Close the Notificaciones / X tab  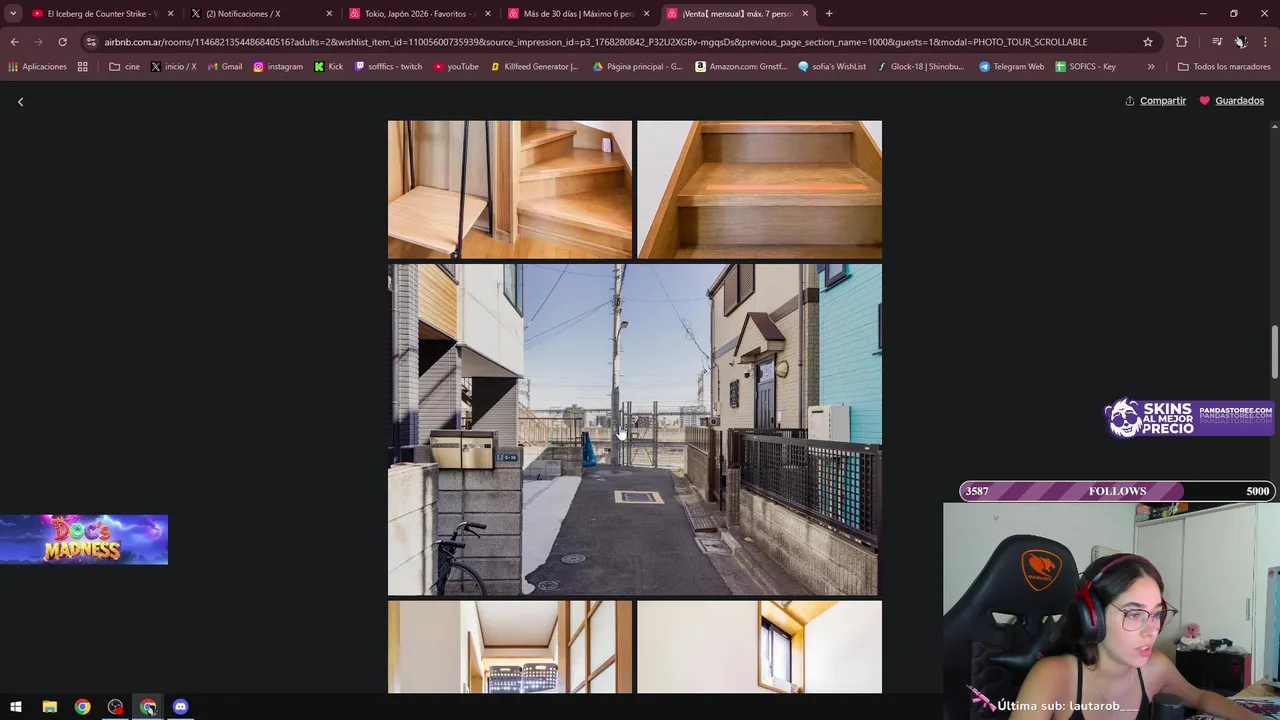pos(329,14)
